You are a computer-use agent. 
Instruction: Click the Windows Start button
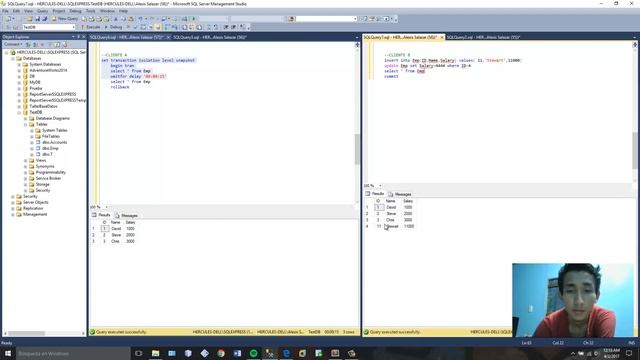click(8, 353)
